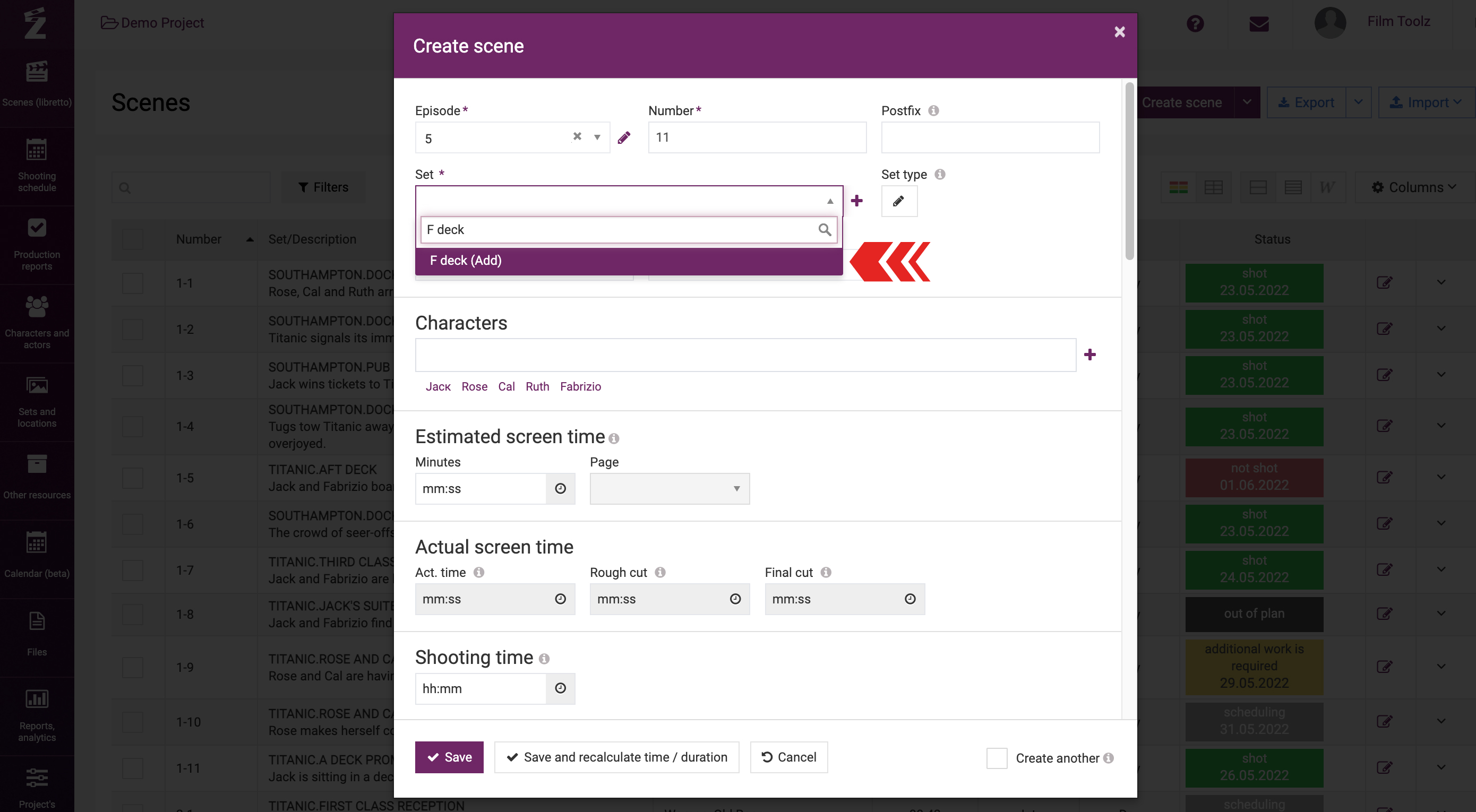This screenshot has height=812, width=1476.
Task: Open Reports, analytics section
Action: coord(37,715)
